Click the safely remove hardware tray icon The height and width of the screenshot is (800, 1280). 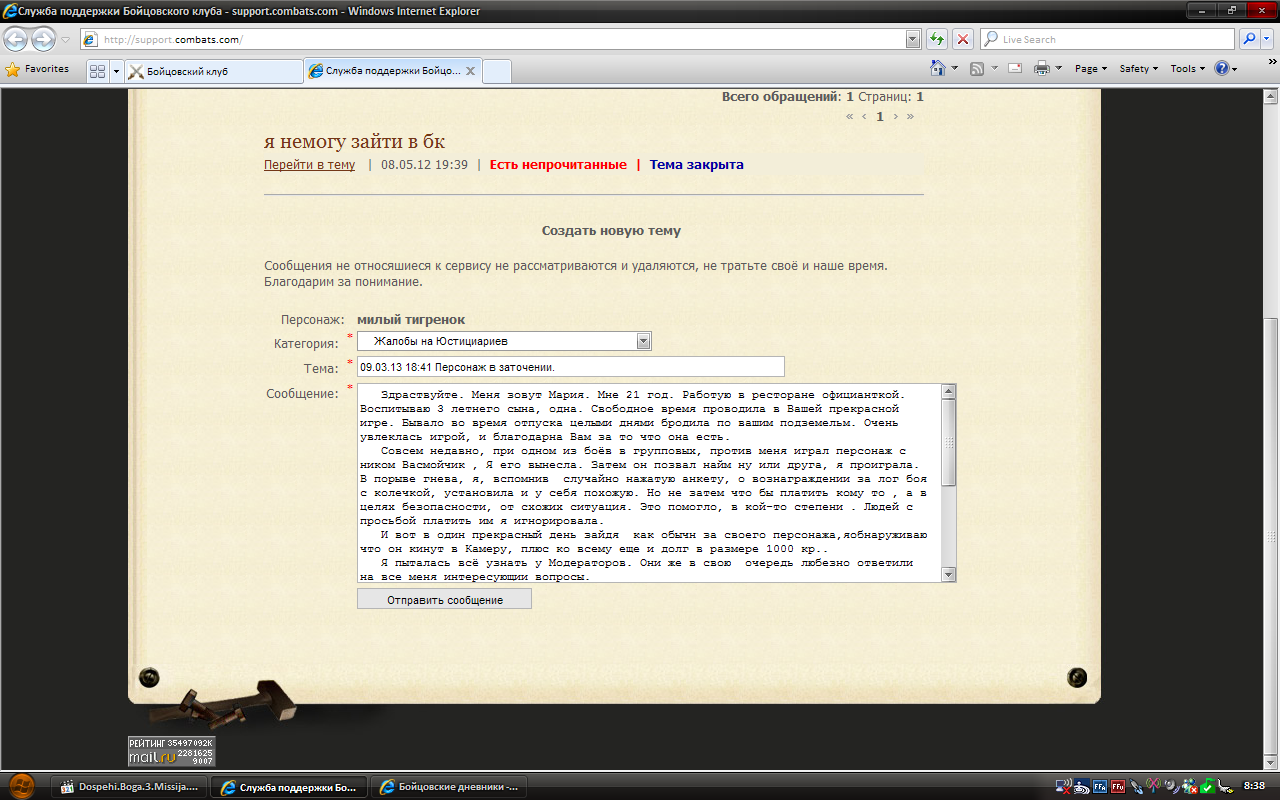point(1226,787)
